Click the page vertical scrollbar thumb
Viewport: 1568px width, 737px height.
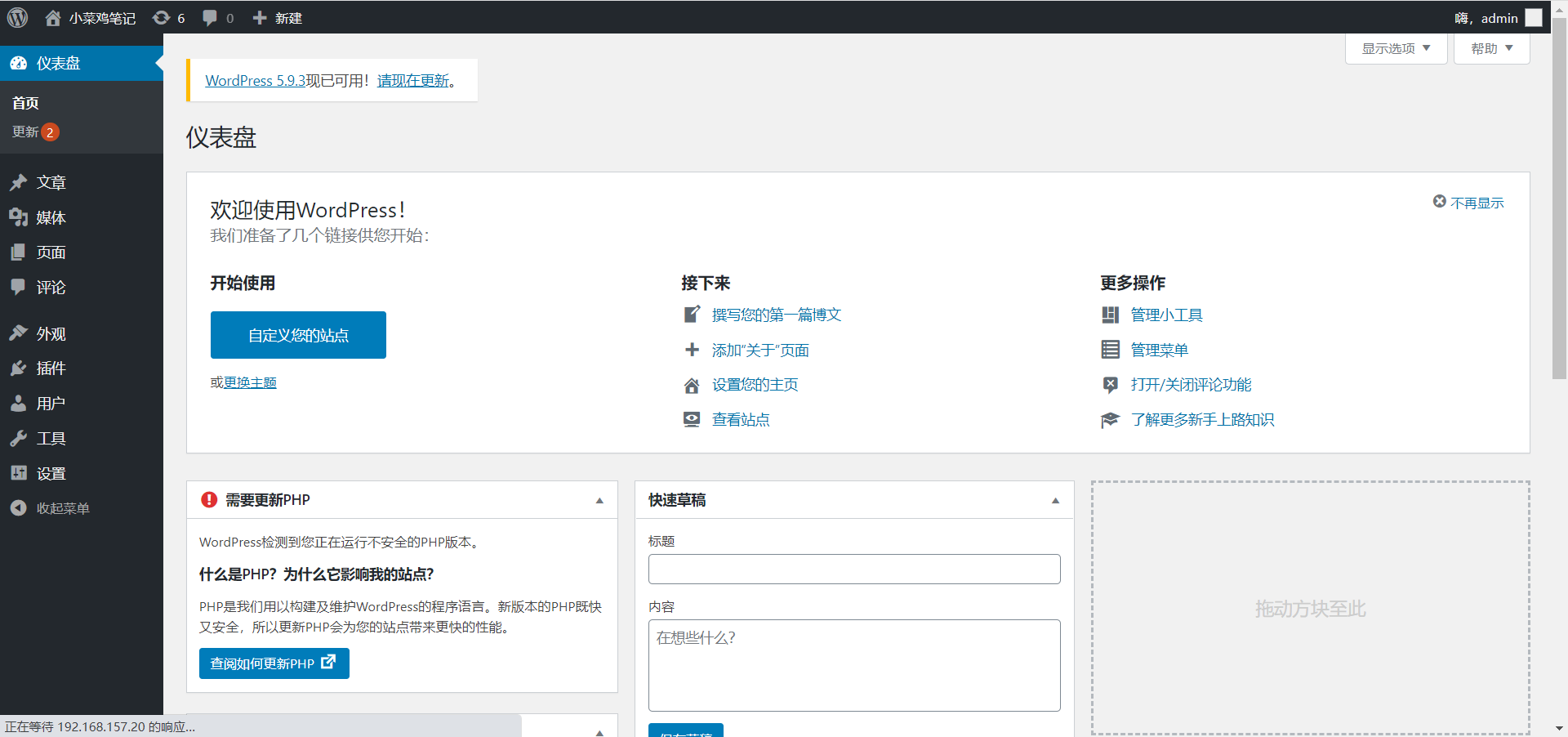point(1559,198)
